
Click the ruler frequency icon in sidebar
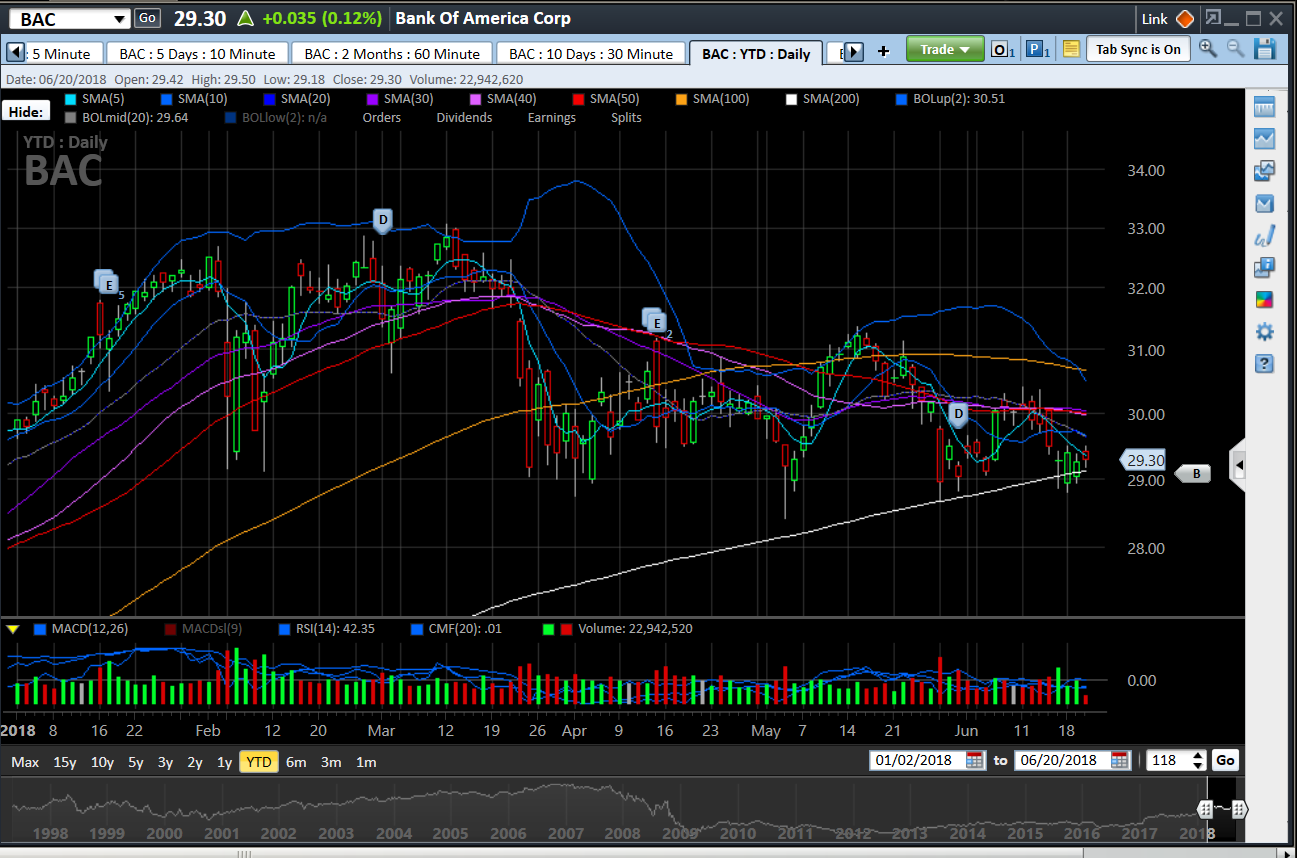pos(1264,108)
